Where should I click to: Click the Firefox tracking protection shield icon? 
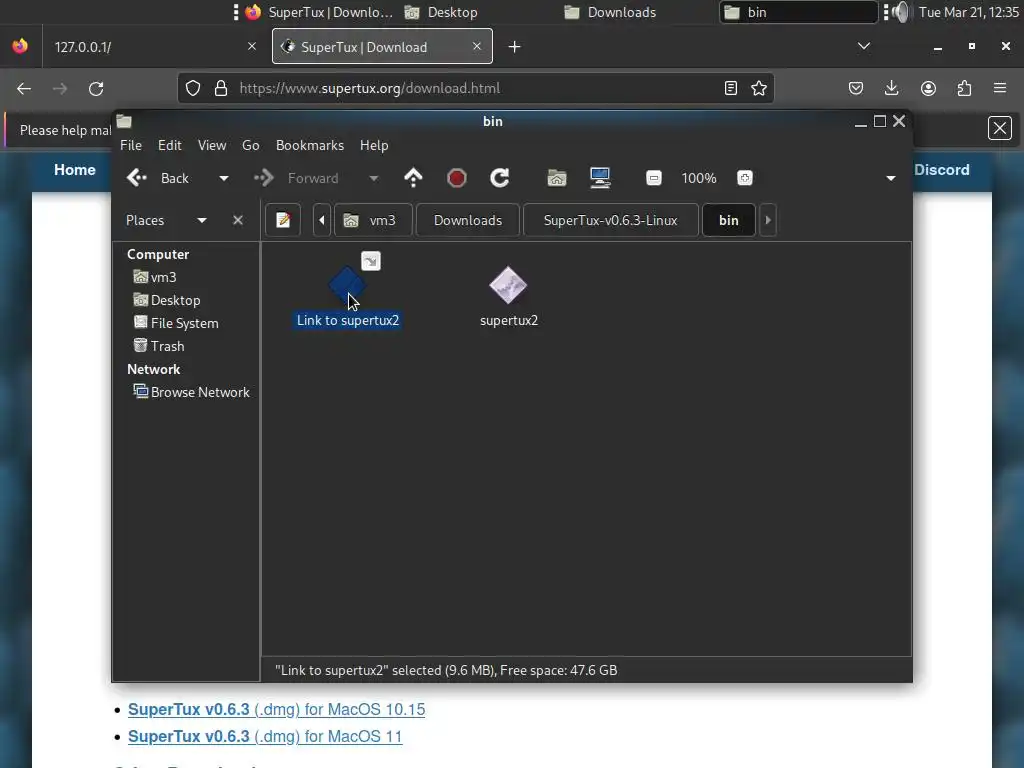(x=193, y=88)
